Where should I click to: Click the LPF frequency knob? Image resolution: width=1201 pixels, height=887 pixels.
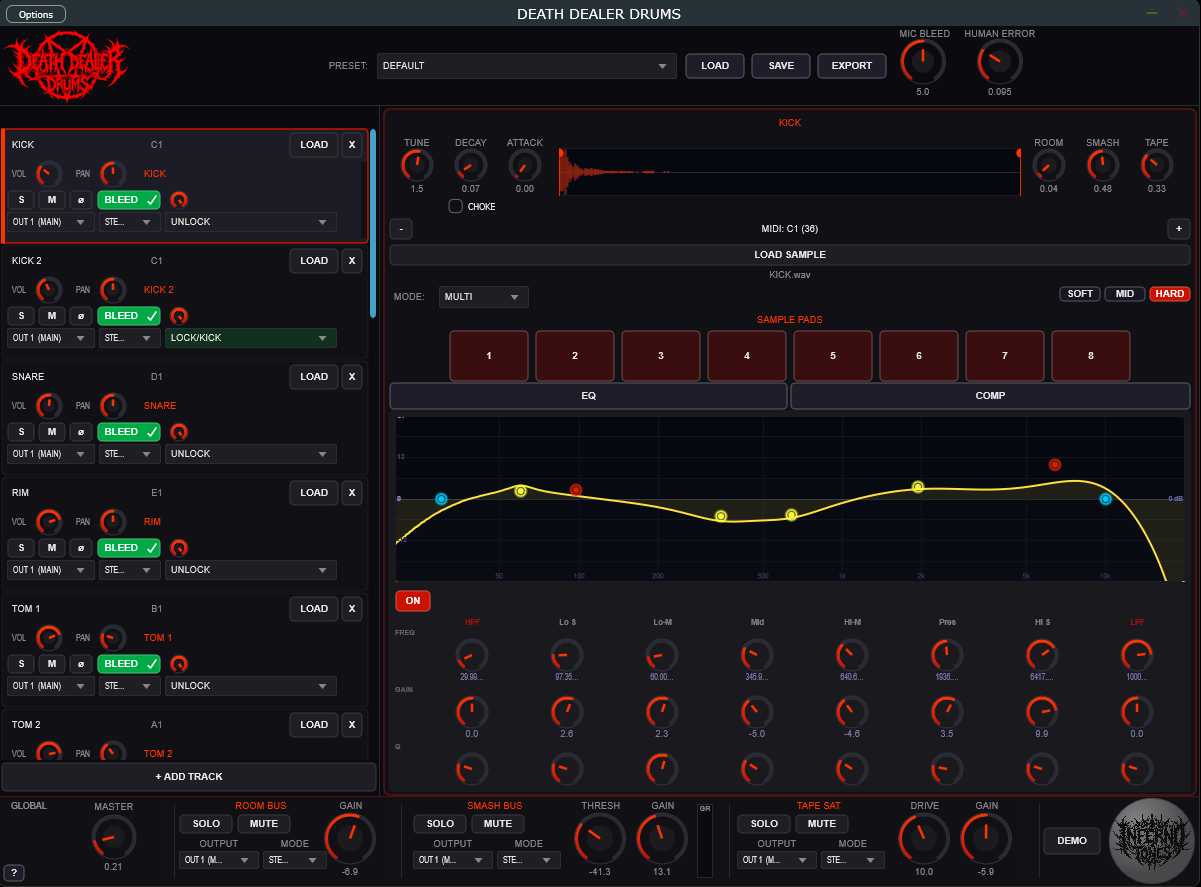(x=1136, y=655)
